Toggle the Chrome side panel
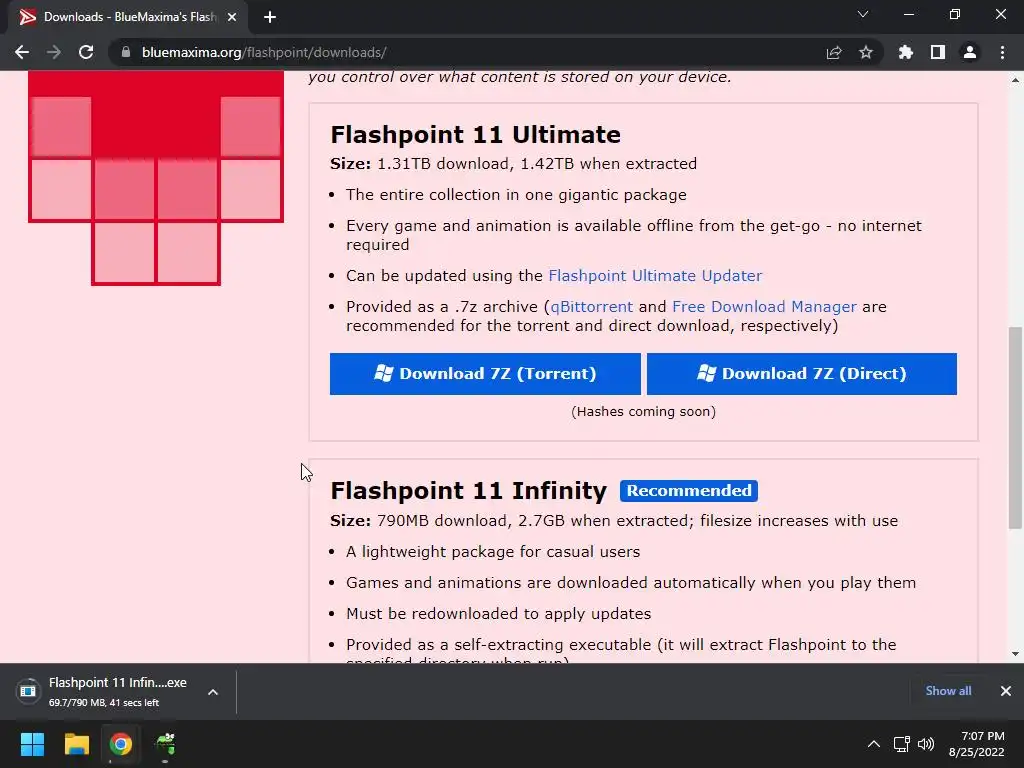Viewport: 1024px width, 768px height. click(937, 52)
